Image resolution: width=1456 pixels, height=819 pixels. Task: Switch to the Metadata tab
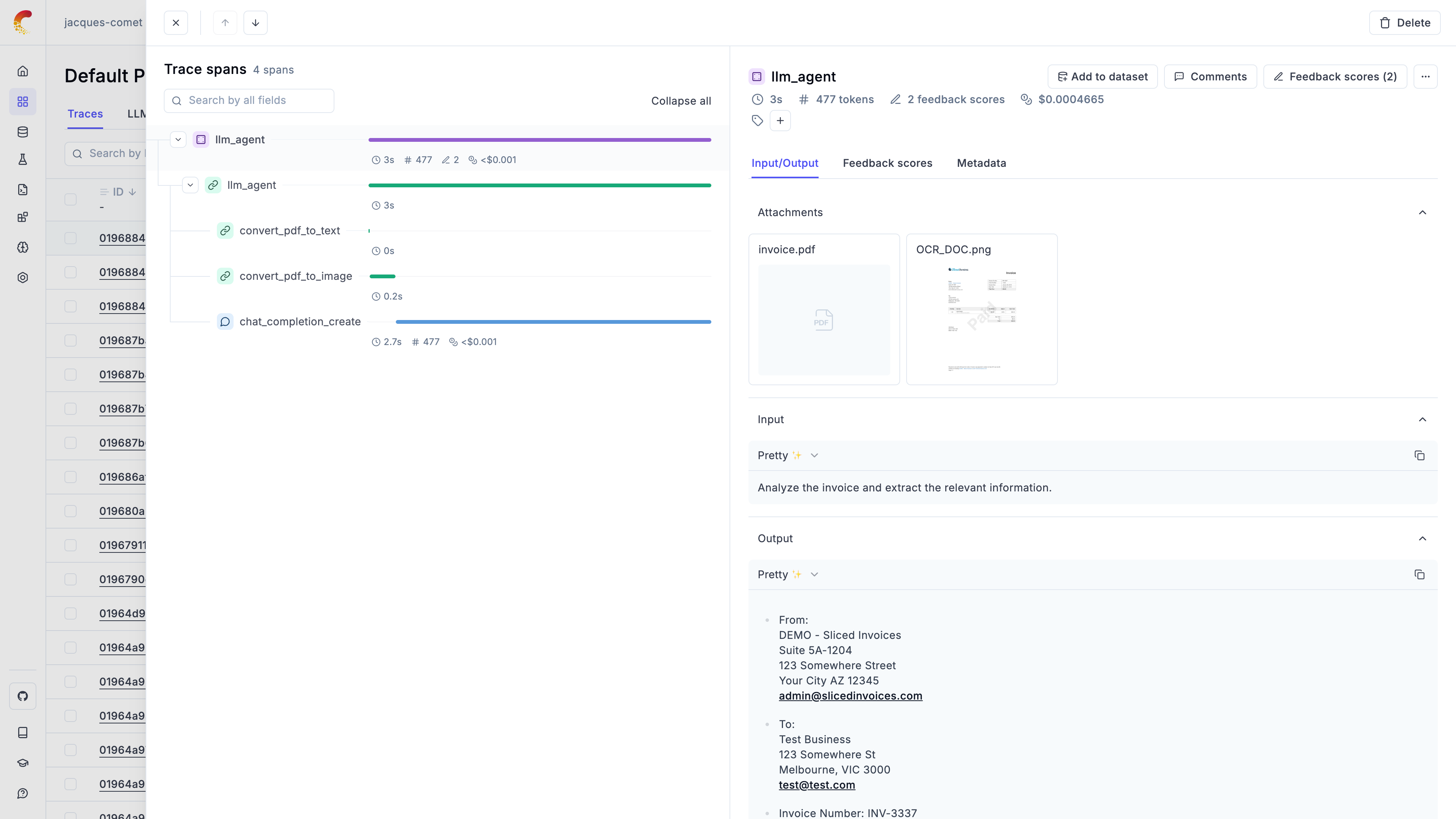click(x=981, y=163)
